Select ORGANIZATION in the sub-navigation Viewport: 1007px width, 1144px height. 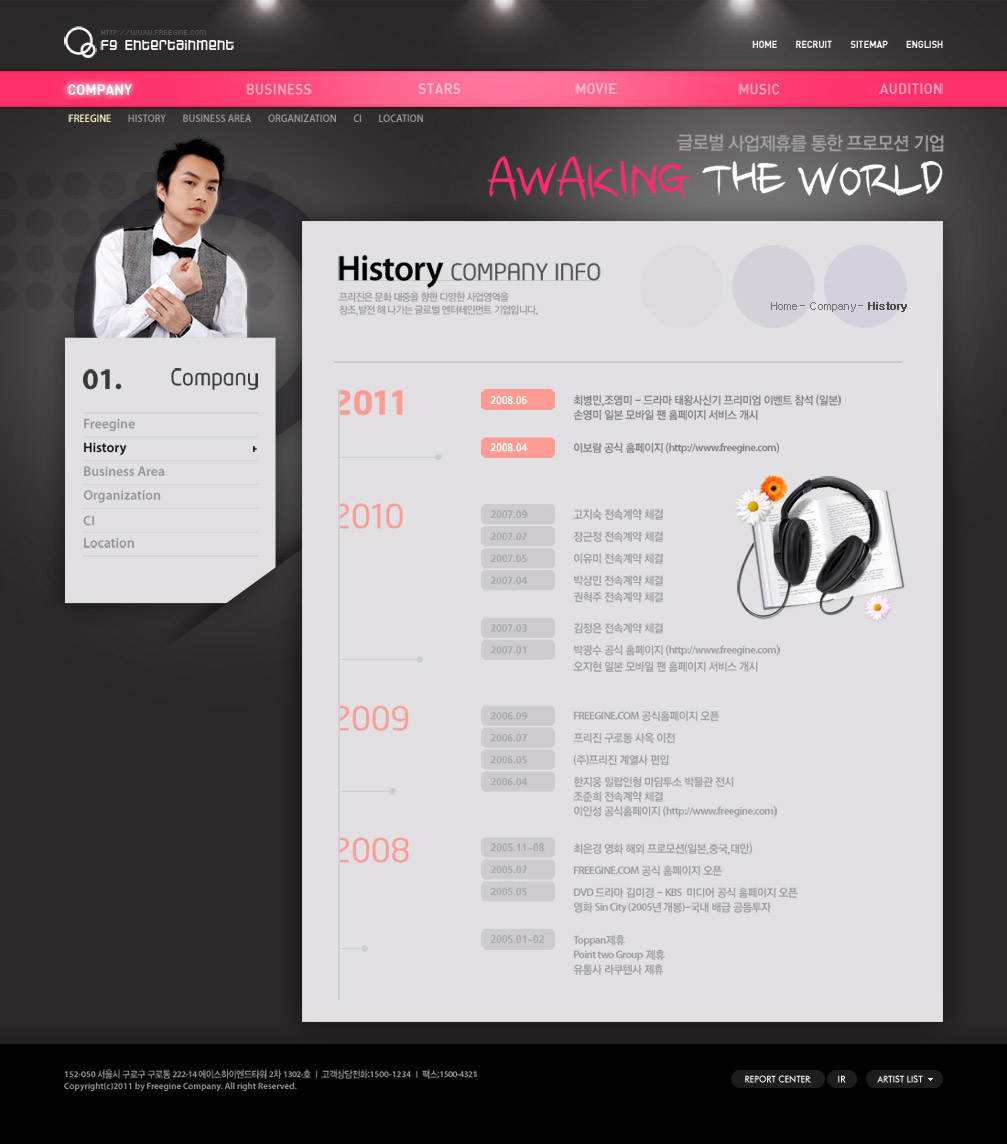(302, 119)
